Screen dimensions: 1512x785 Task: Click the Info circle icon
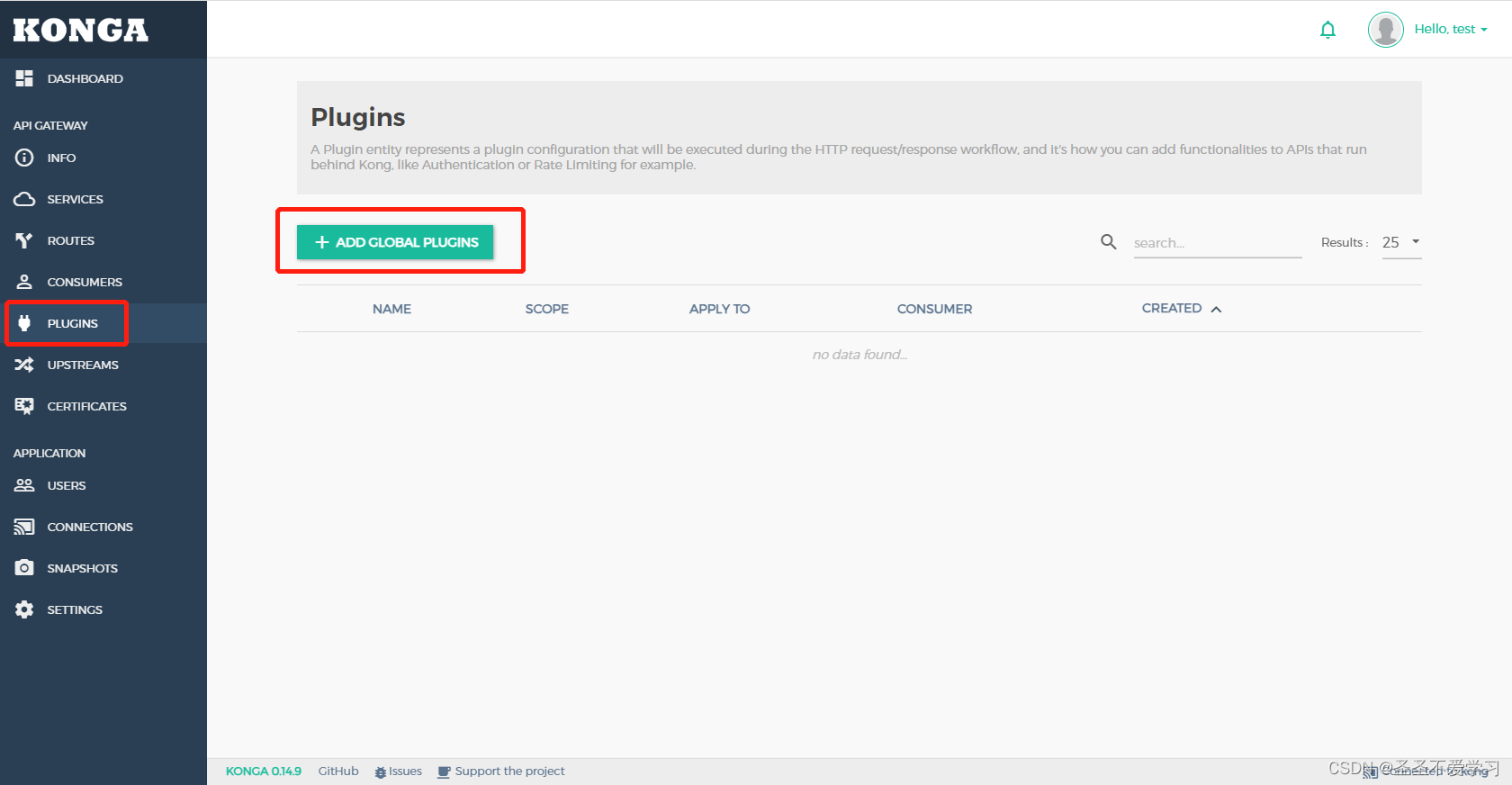pyautogui.click(x=24, y=158)
